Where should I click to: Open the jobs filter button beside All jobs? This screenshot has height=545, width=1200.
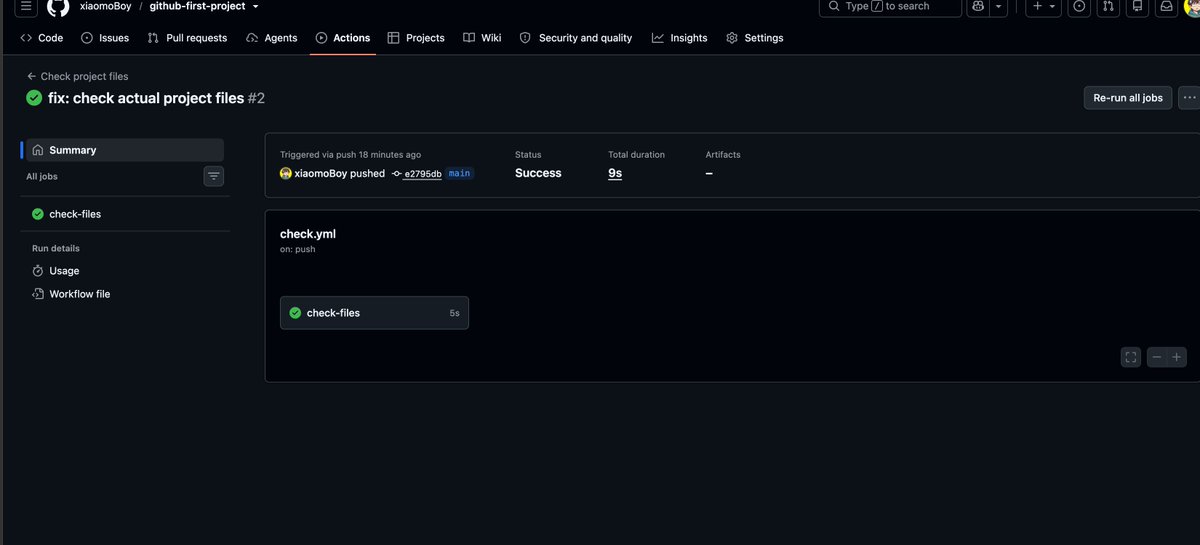tap(214, 176)
